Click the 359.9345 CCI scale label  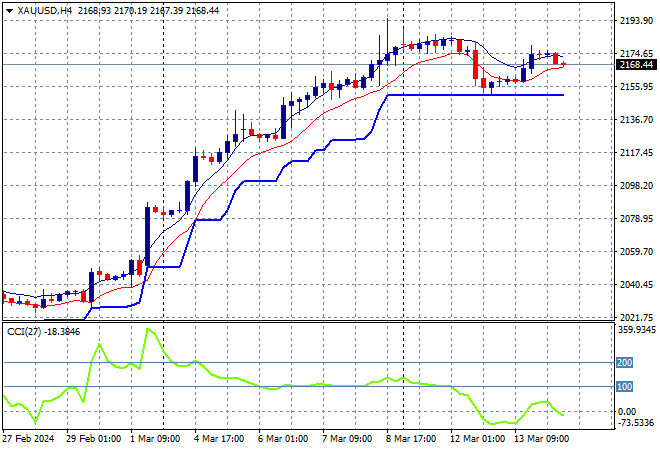[634, 329]
